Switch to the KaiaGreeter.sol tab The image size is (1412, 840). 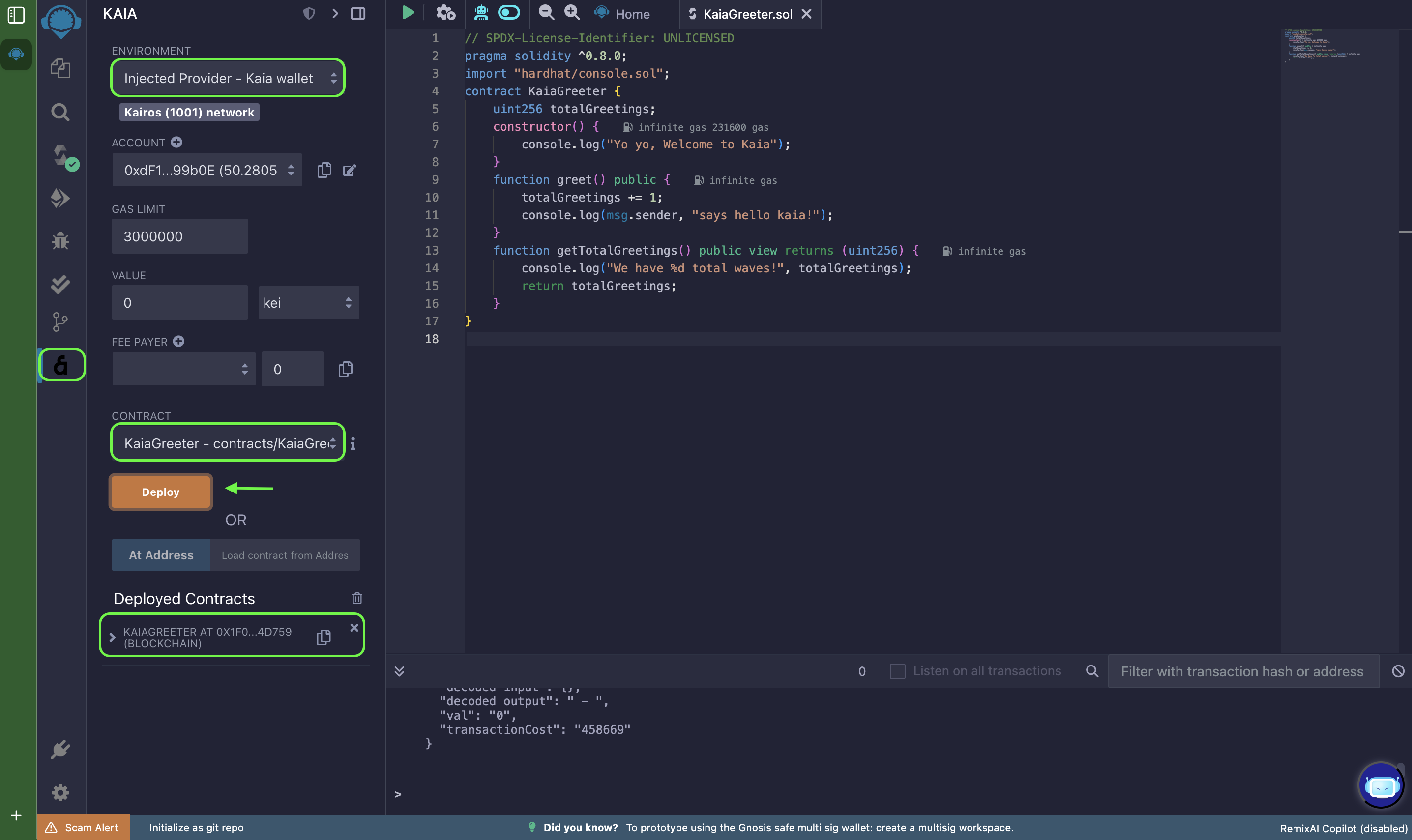point(746,14)
